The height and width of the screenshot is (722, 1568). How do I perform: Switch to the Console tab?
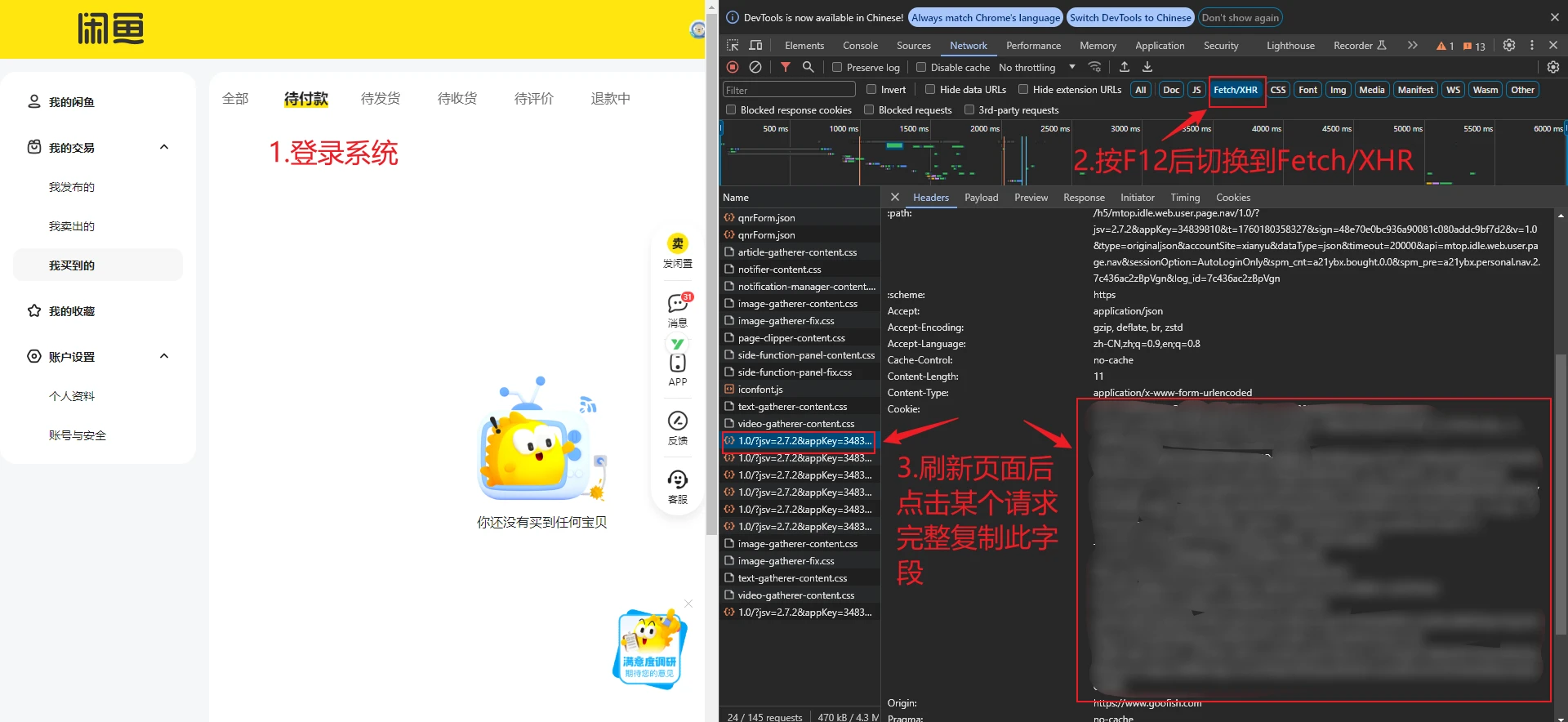point(860,45)
